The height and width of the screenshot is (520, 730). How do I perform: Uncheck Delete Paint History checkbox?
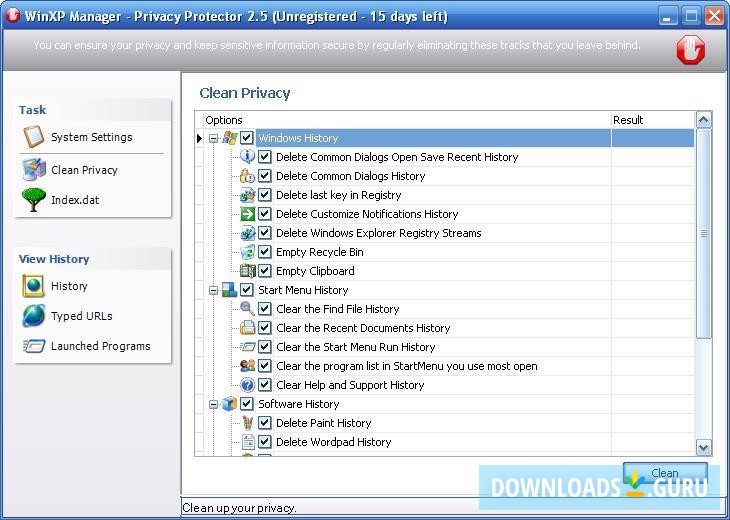[x=264, y=423]
